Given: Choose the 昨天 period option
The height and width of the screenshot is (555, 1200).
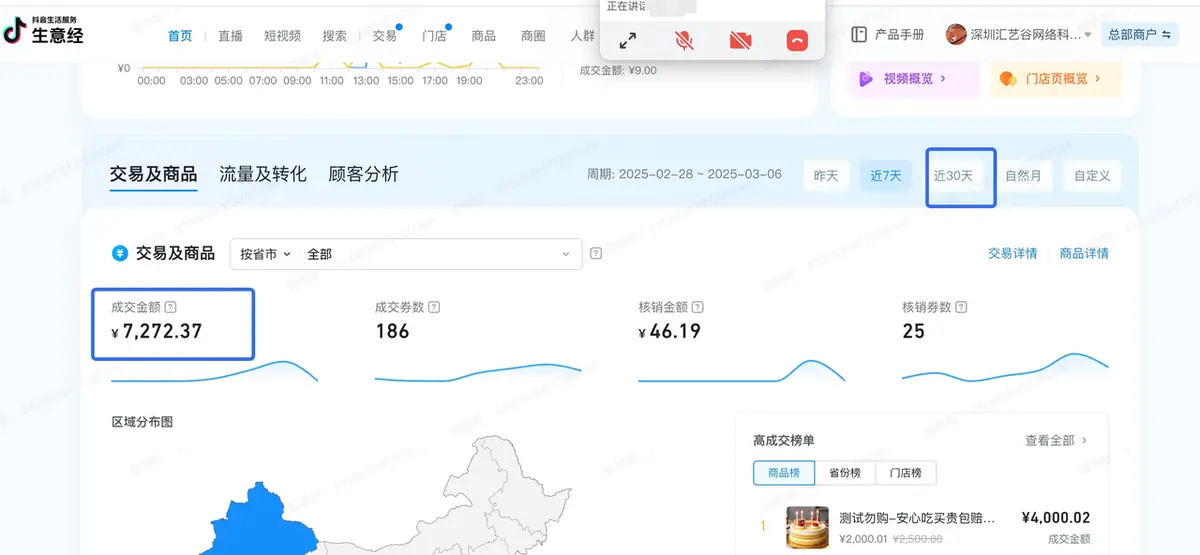Looking at the screenshot, I should pyautogui.click(x=826, y=176).
